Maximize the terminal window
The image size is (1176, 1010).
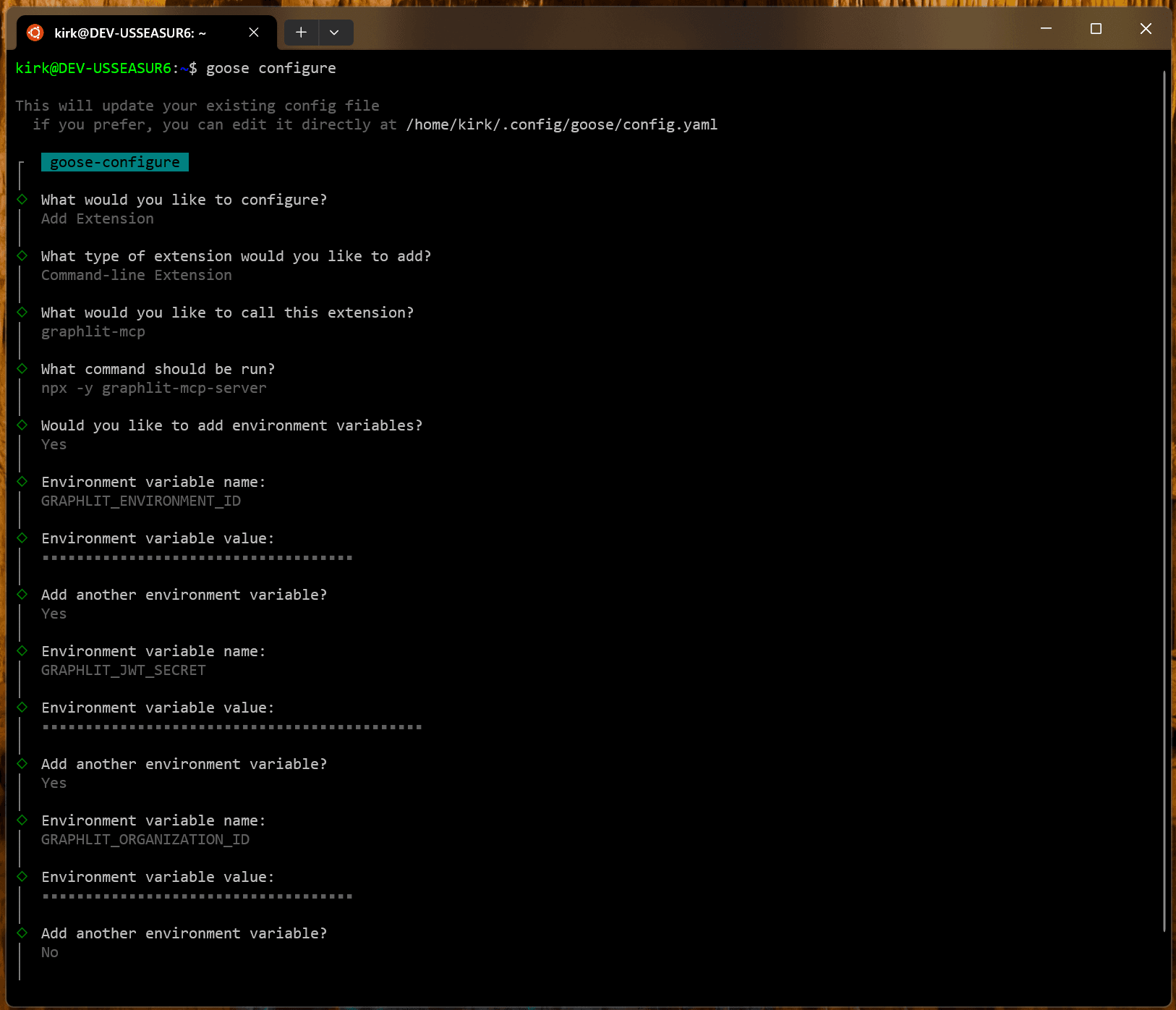click(x=1096, y=29)
